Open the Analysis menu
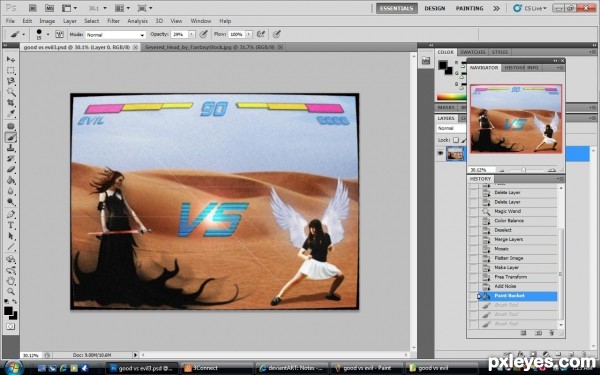The image size is (600, 375). 137,21
